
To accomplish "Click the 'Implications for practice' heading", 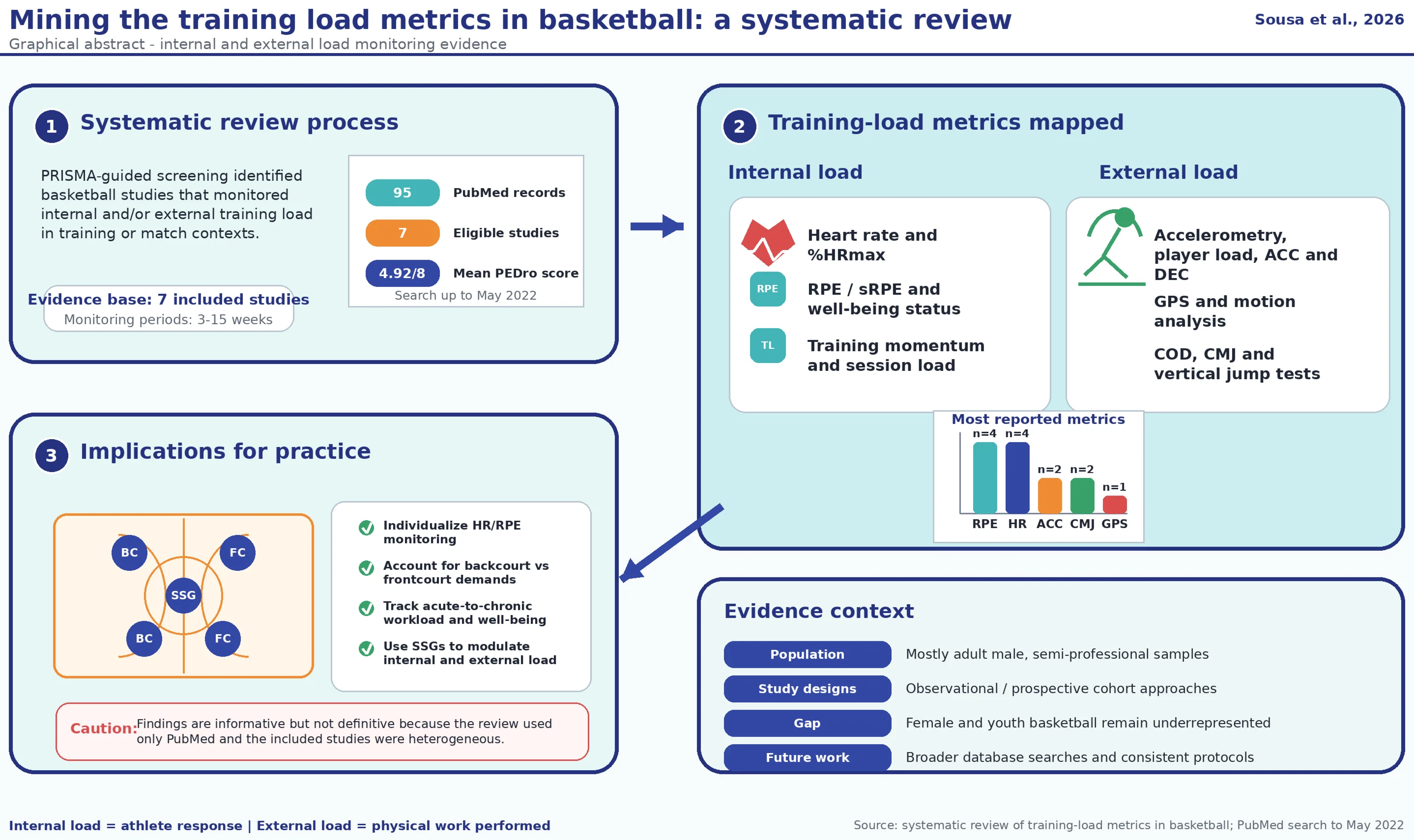I will pos(226,451).
